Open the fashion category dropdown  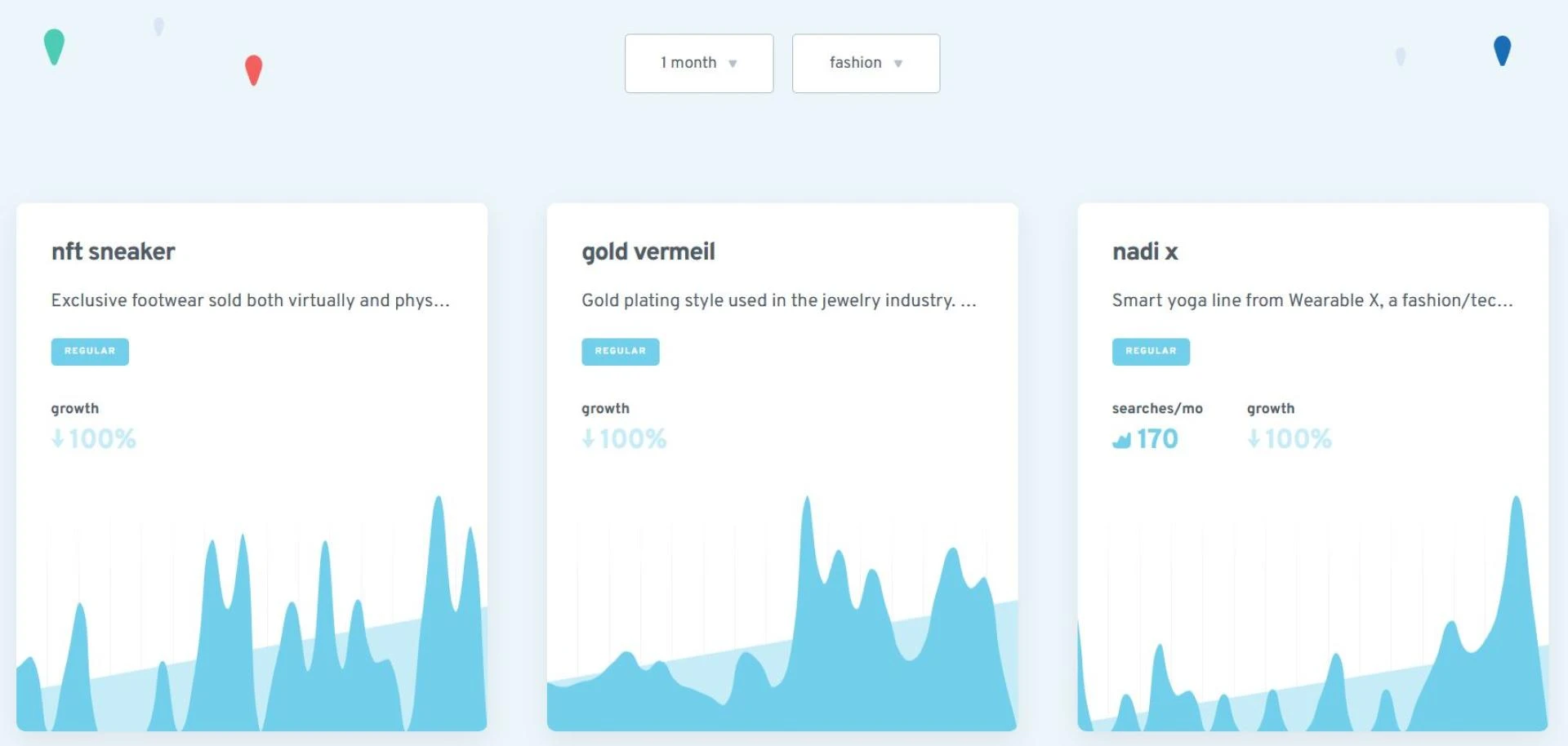tap(865, 63)
